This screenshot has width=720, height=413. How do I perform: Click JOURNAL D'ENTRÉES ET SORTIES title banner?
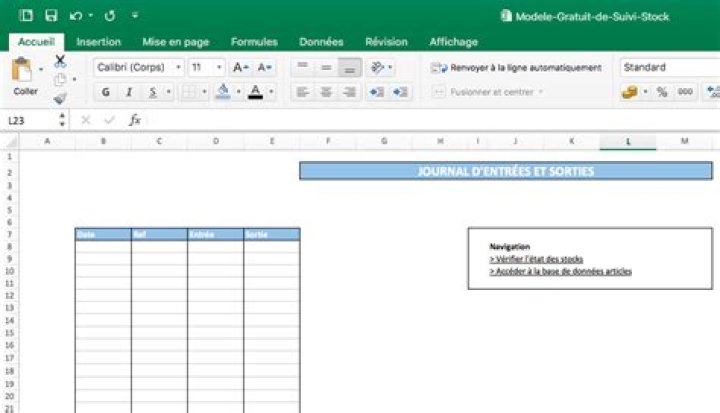point(506,171)
